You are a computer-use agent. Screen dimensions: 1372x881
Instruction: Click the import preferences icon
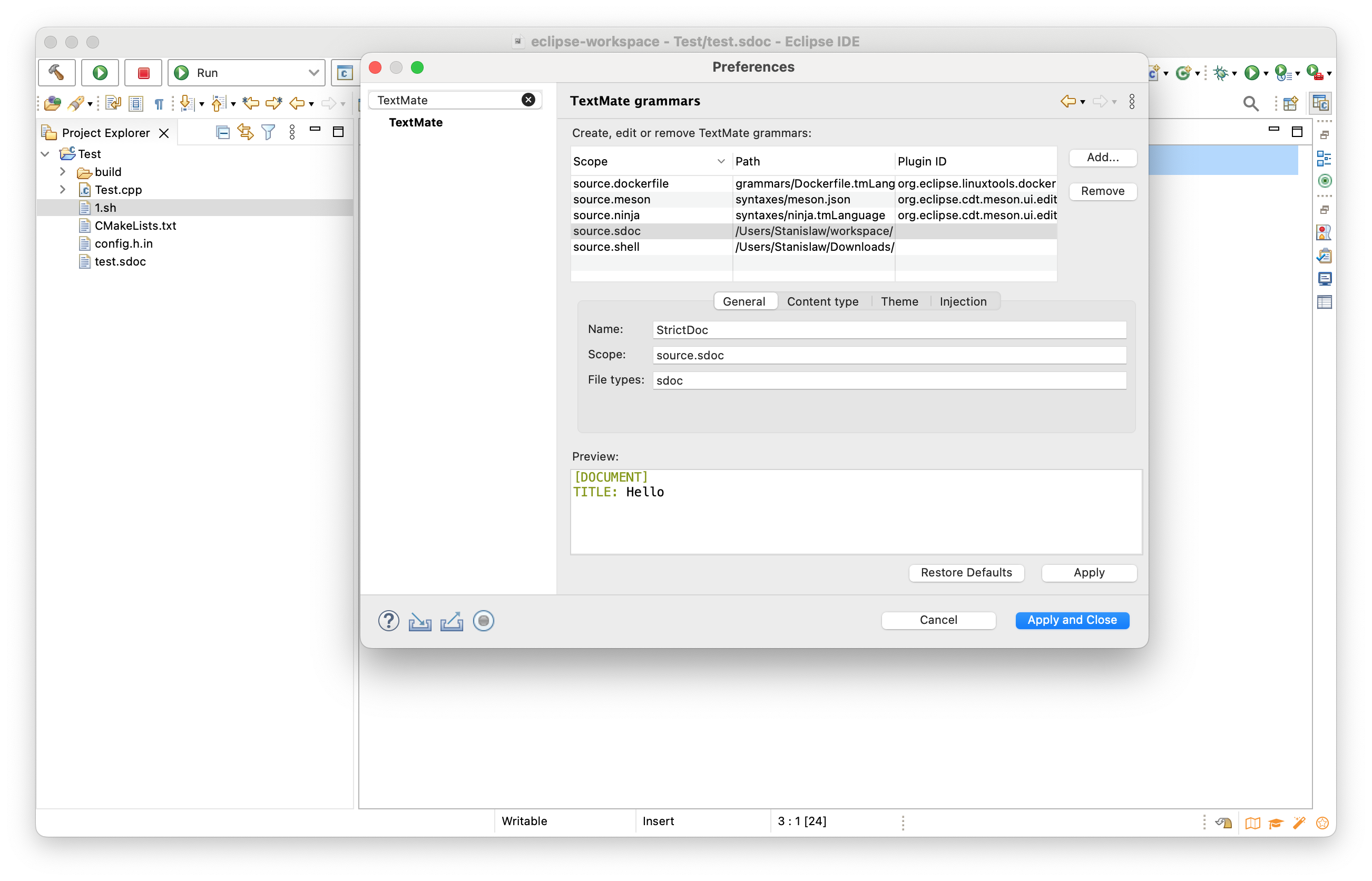[420, 621]
